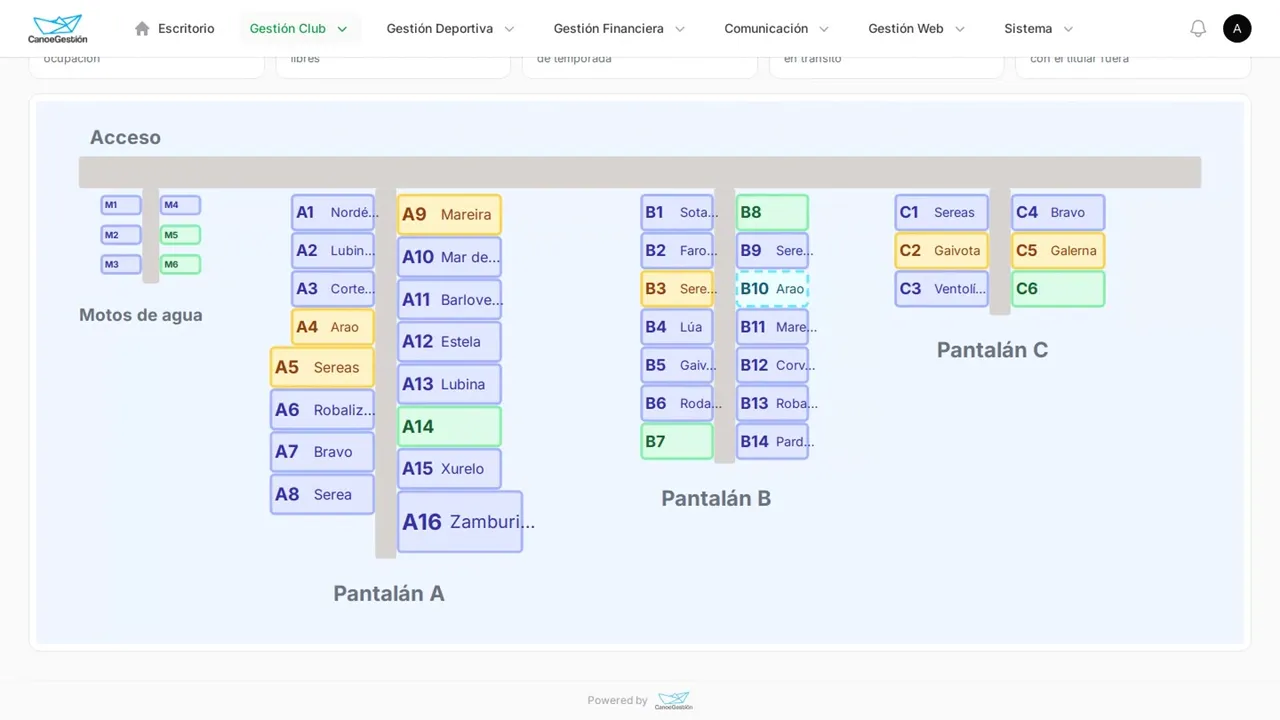Expand the Gestión Deportiva menu
1280x720 pixels.
click(450, 29)
